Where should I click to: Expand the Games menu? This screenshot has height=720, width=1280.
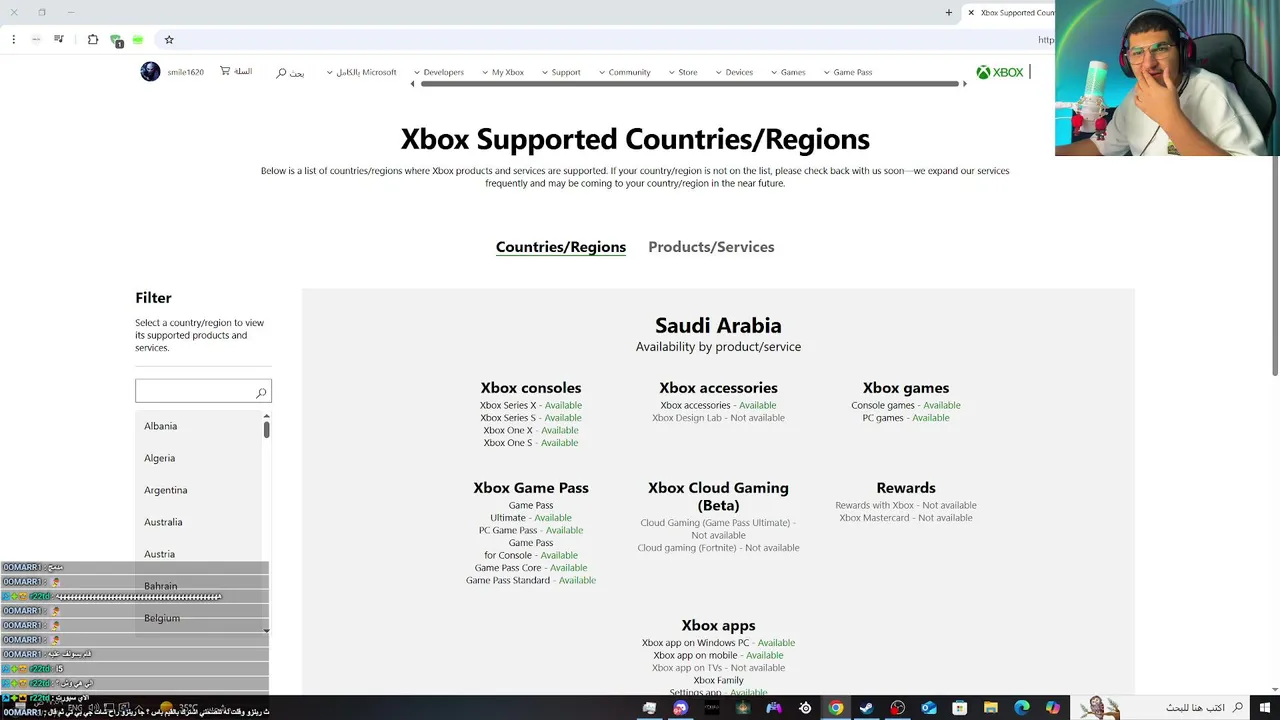tap(788, 72)
